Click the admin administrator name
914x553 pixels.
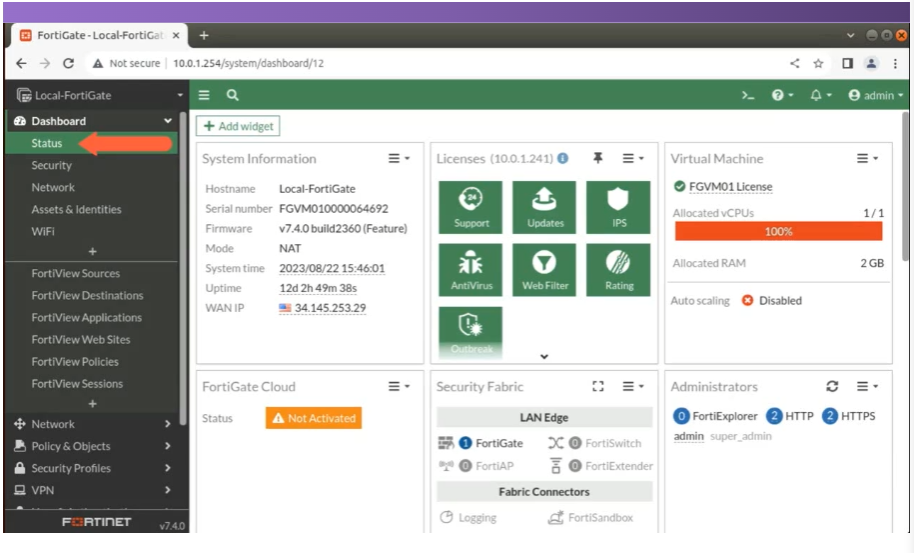(x=688, y=436)
